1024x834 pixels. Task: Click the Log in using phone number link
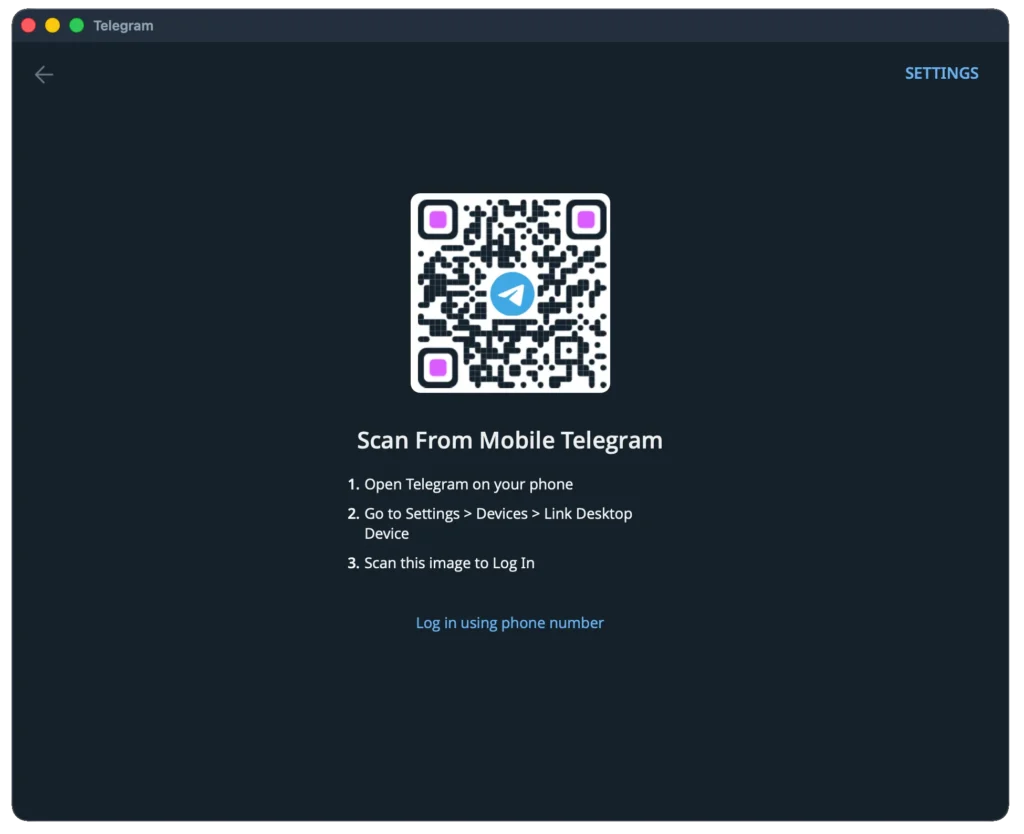(509, 622)
